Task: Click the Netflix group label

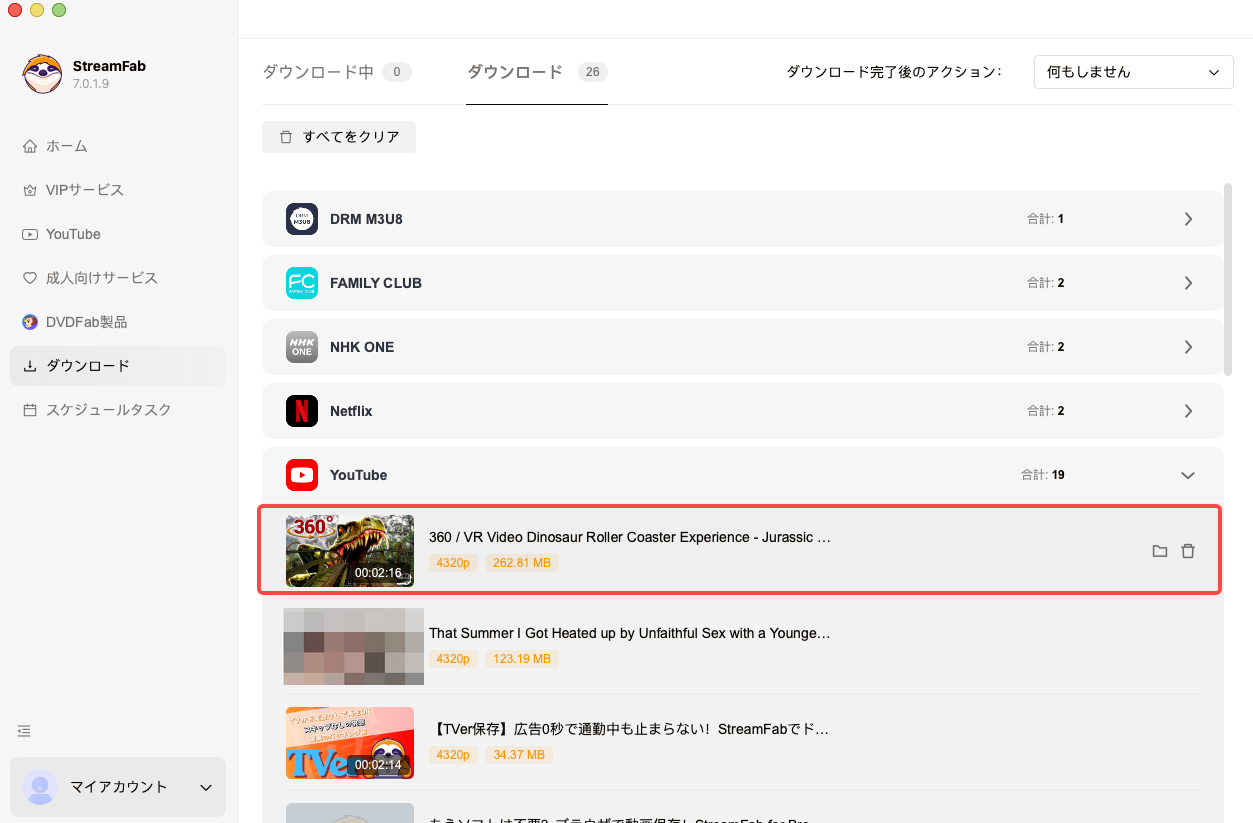Action: click(x=351, y=411)
